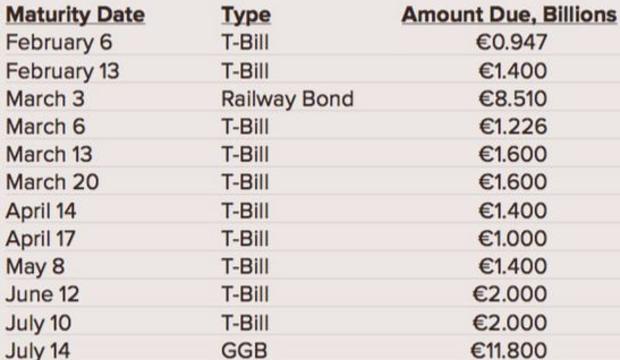The height and width of the screenshot is (360, 620).
Task: Click the €11.800 amount value
Action: coord(509,351)
